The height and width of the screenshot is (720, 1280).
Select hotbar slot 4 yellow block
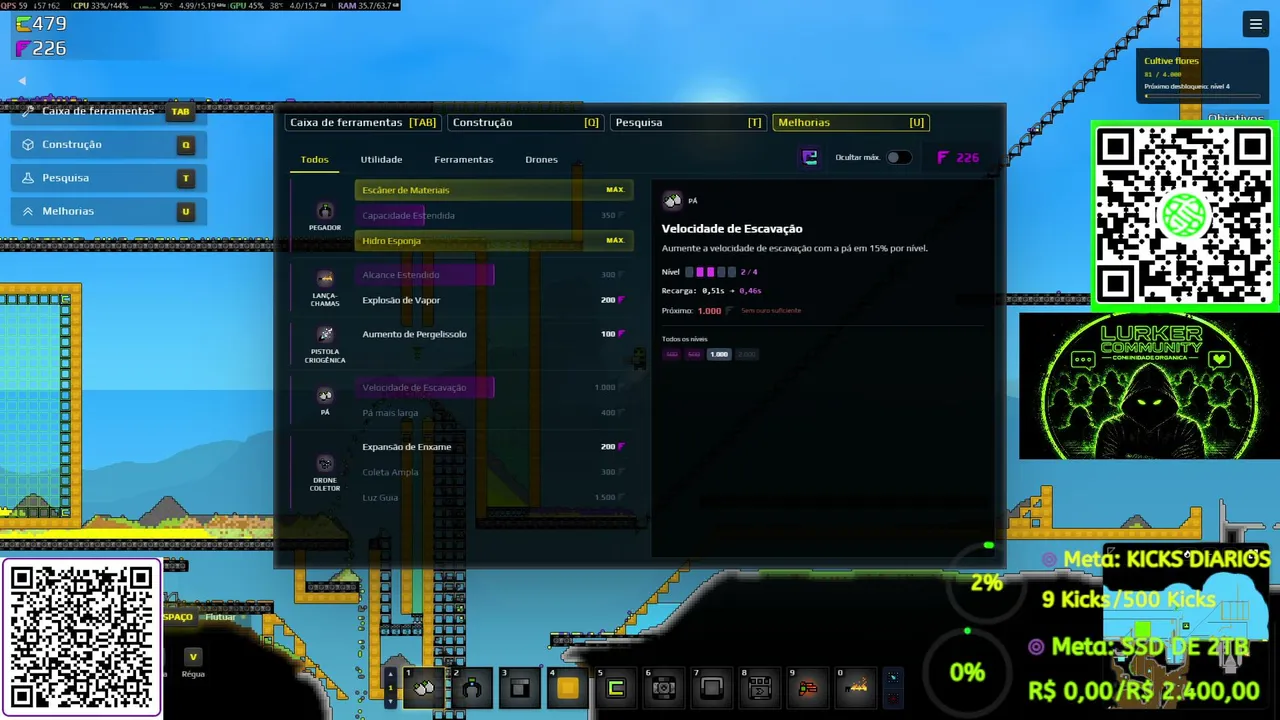click(568, 688)
